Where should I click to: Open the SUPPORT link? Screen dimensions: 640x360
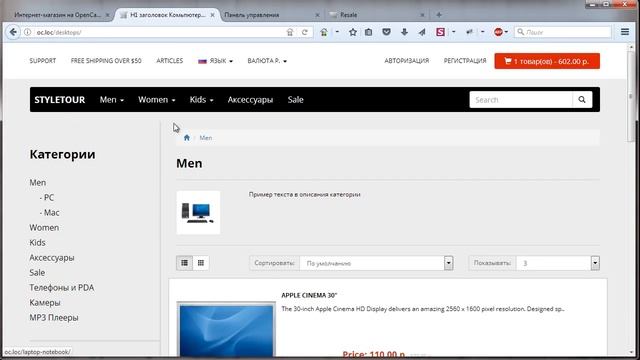pyautogui.click(x=42, y=61)
